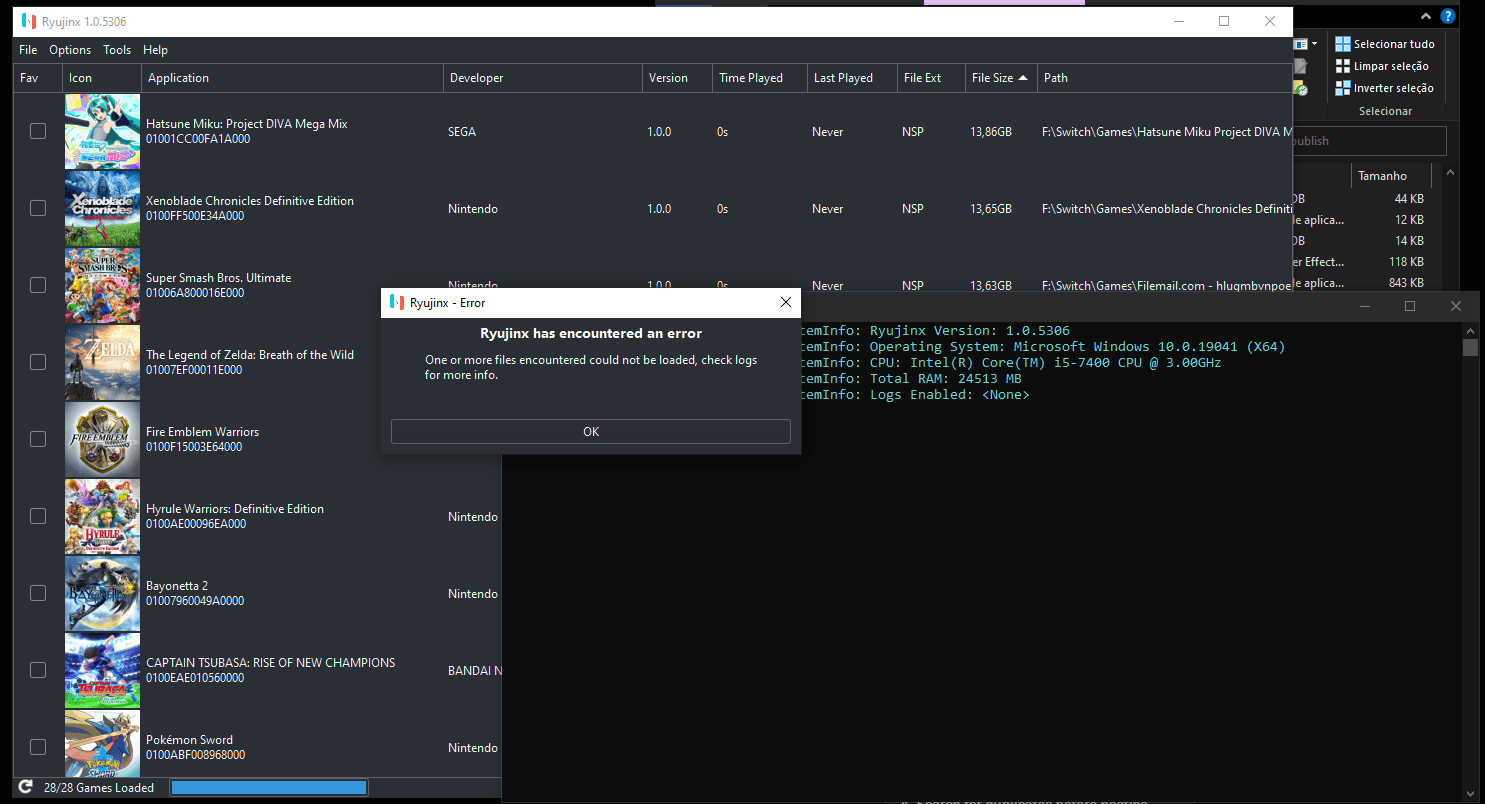Sort by the Last Played column header
Image resolution: width=1485 pixels, height=804 pixels.
[852, 78]
